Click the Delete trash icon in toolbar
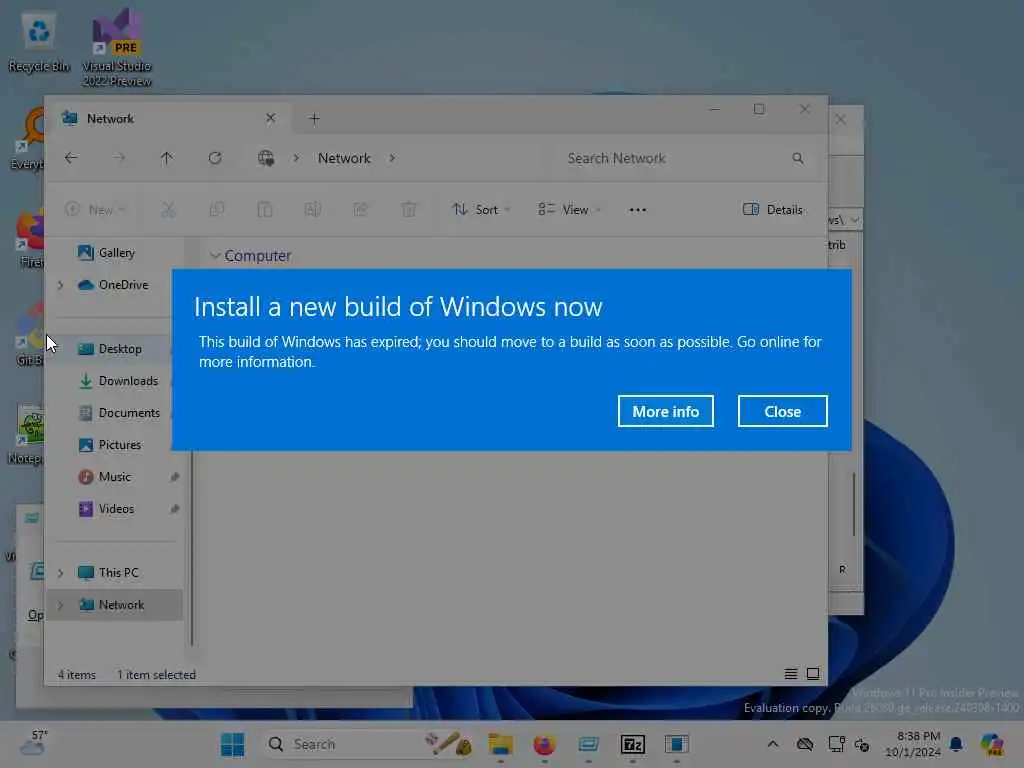Viewport: 1024px width, 768px height. [409, 210]
